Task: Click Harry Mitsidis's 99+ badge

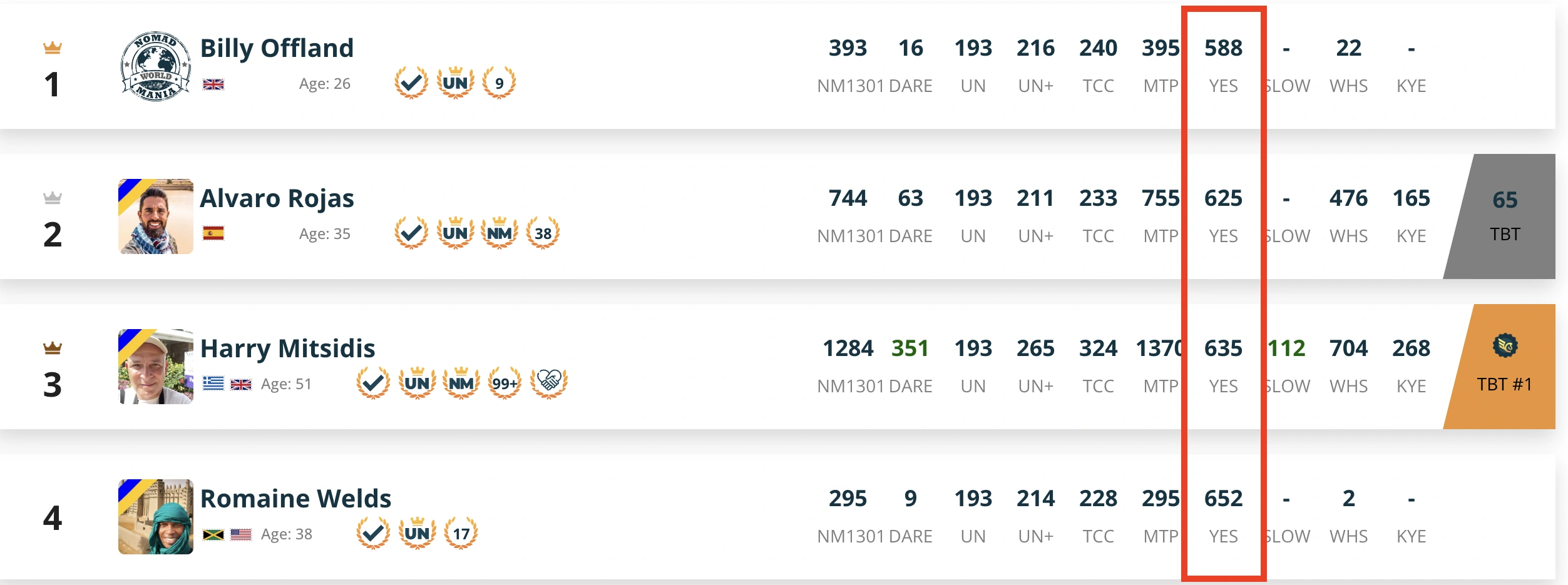Action: coord(505,383)
